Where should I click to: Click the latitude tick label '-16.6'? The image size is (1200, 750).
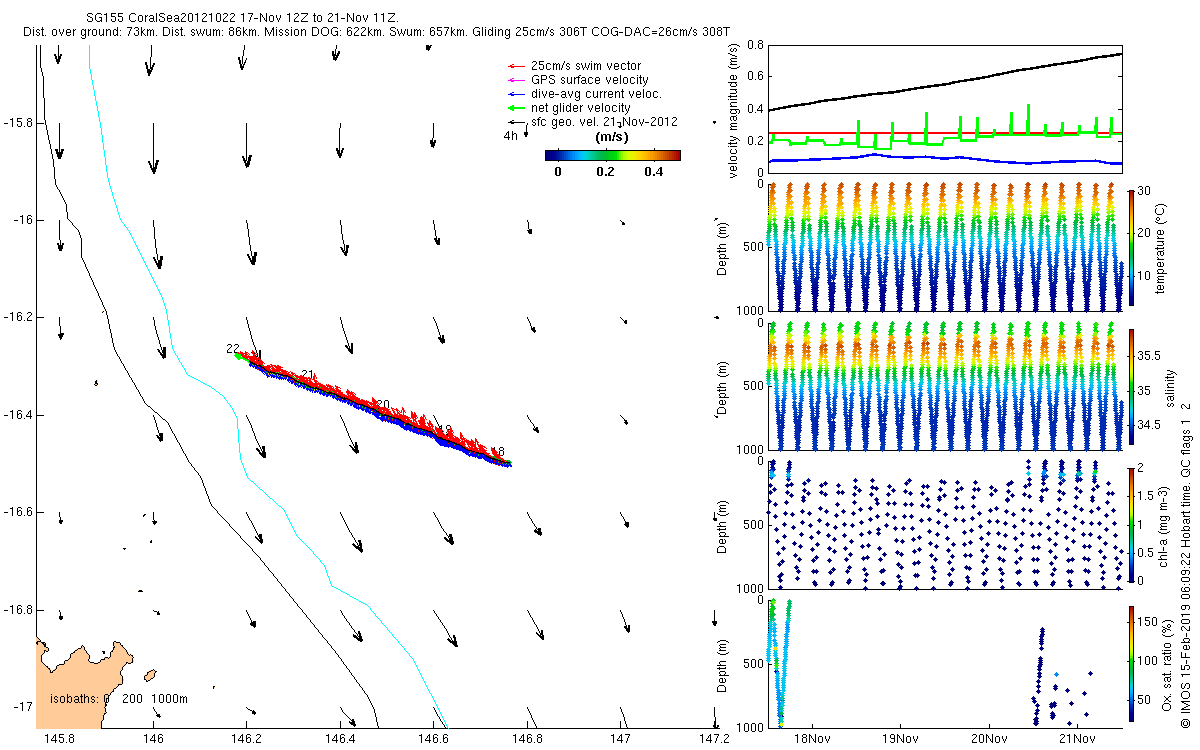19,512
